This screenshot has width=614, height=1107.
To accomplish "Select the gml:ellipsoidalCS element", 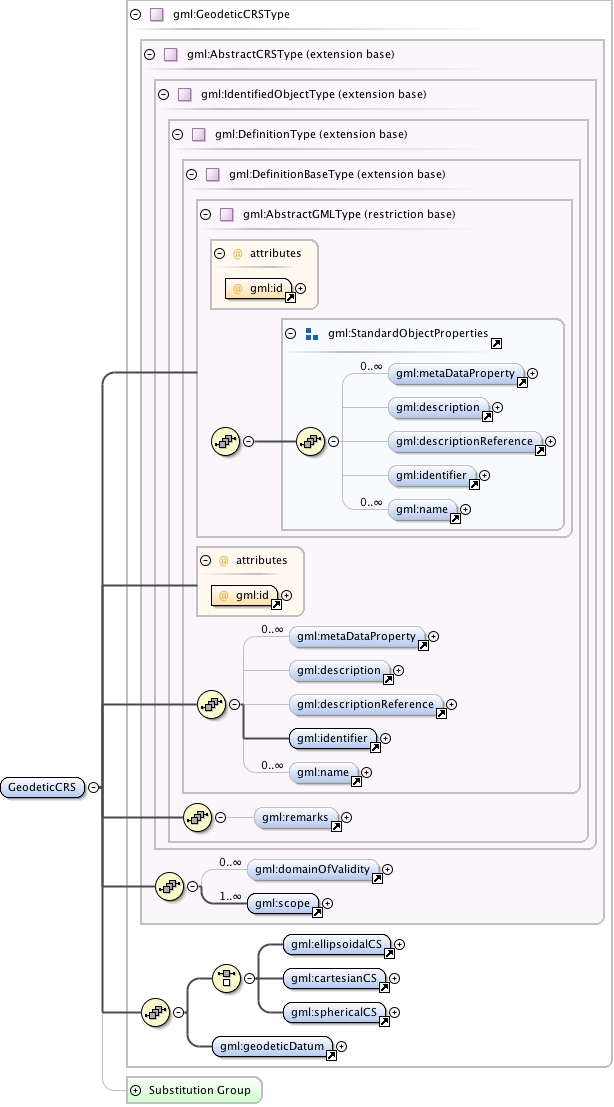I will click(337, 945).
